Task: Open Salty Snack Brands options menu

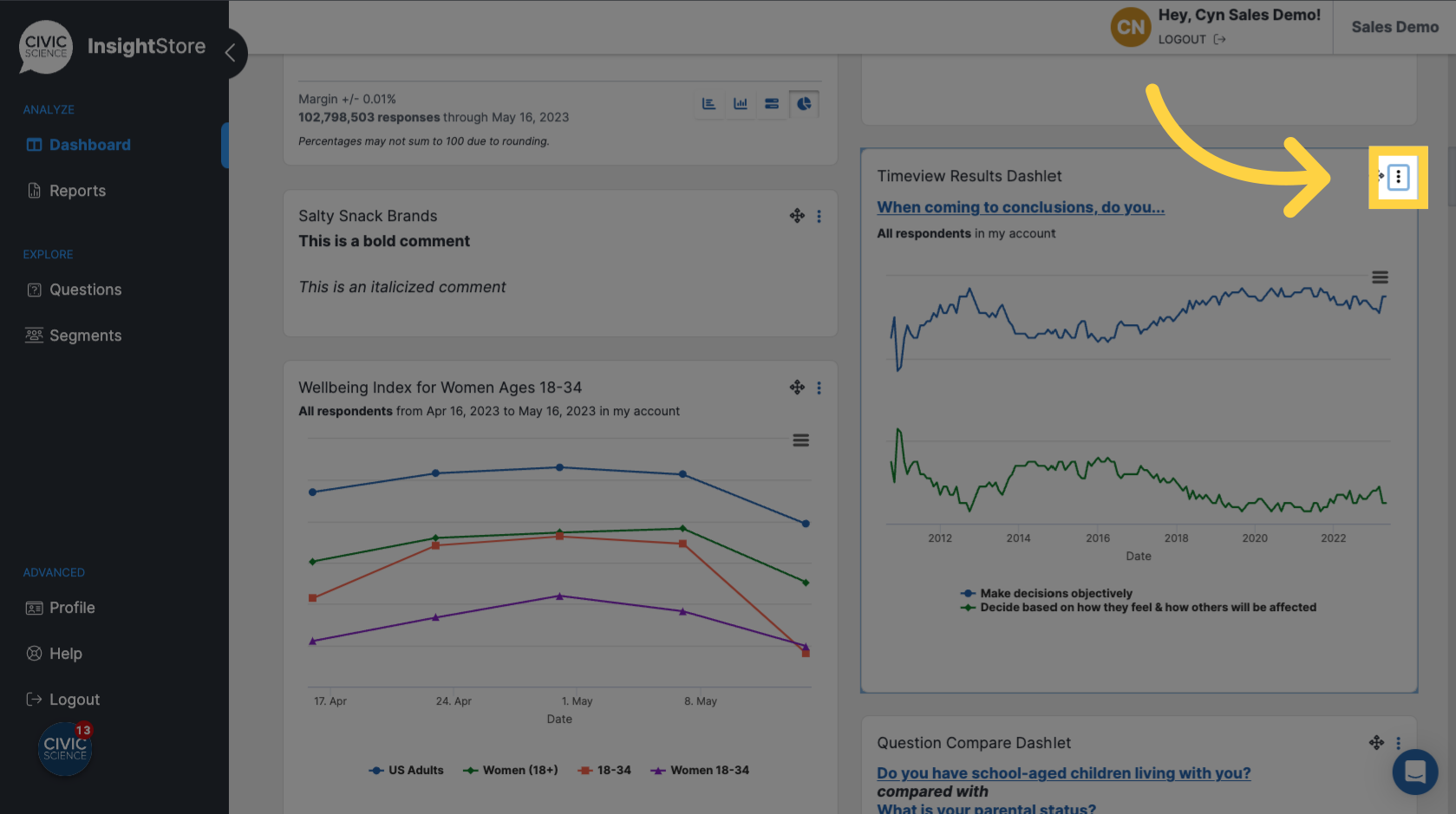Action: [819, 217]
